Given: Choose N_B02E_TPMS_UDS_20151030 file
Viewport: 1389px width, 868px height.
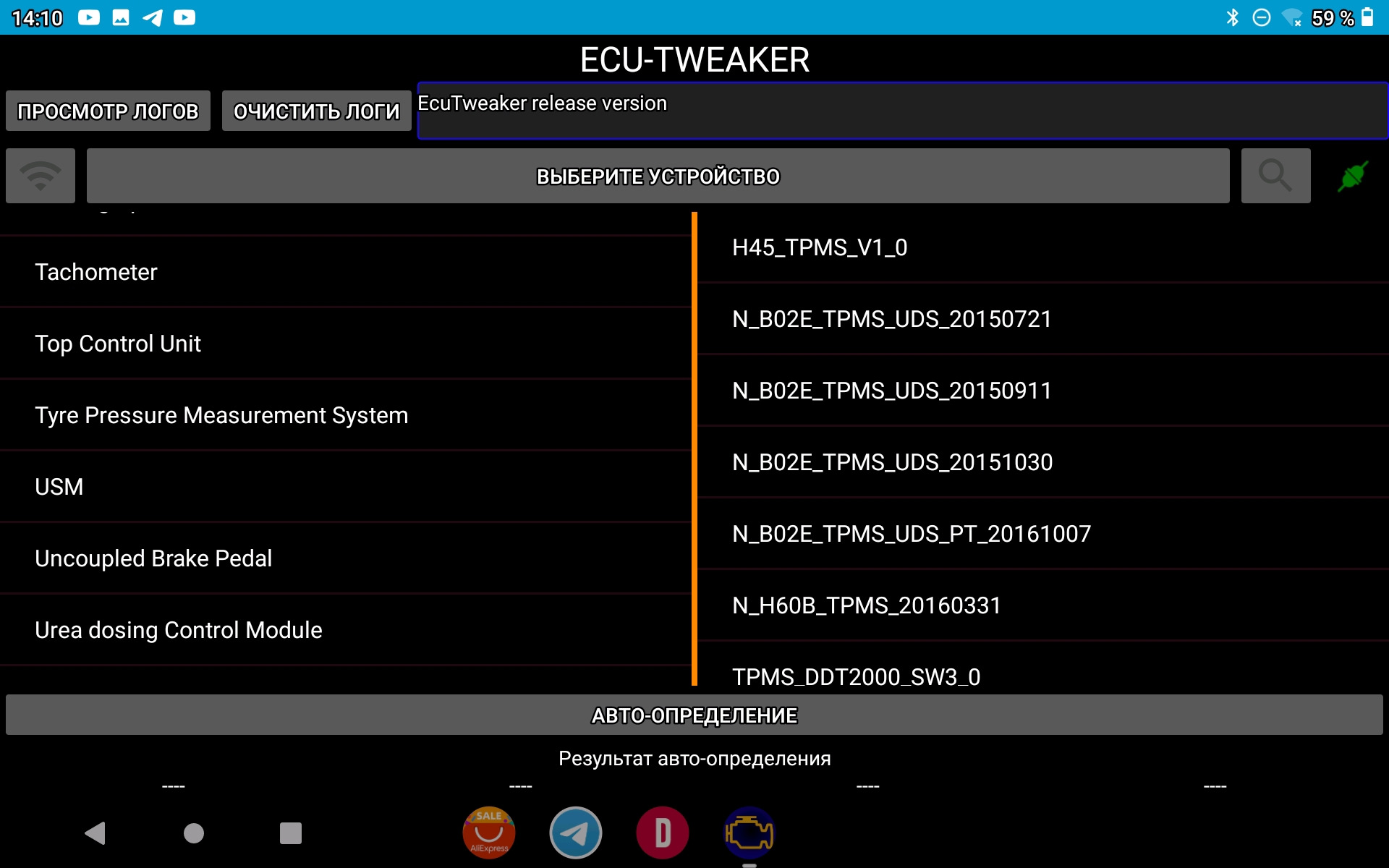Looking at the screenshot, I should 1043,462.
